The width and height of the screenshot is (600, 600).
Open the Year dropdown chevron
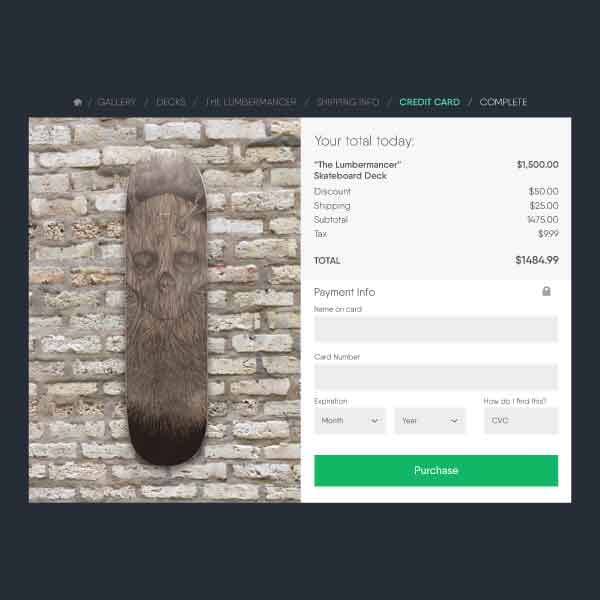tap(454, 421)
